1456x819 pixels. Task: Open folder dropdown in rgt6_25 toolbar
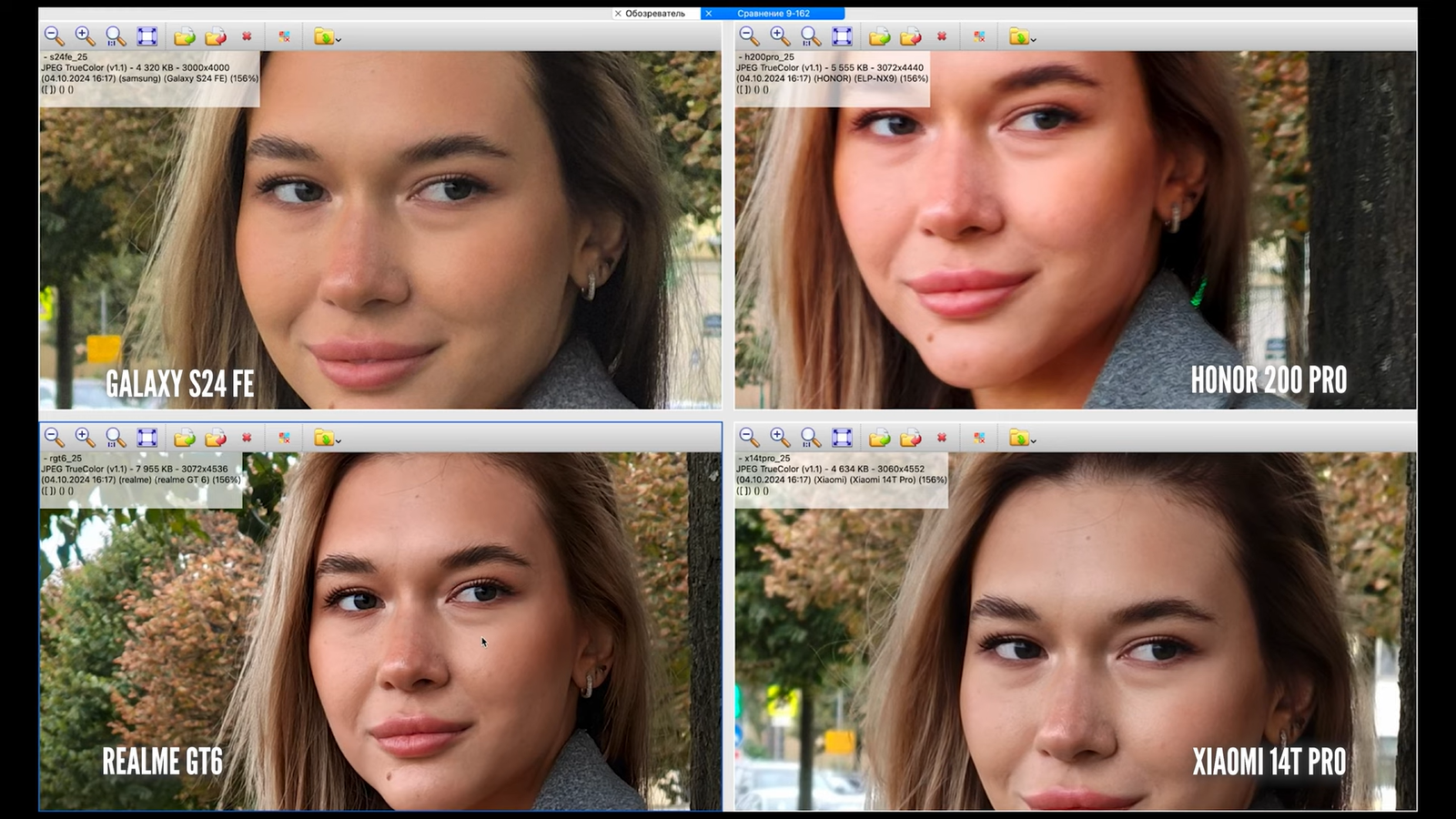(x=328, y=438)
